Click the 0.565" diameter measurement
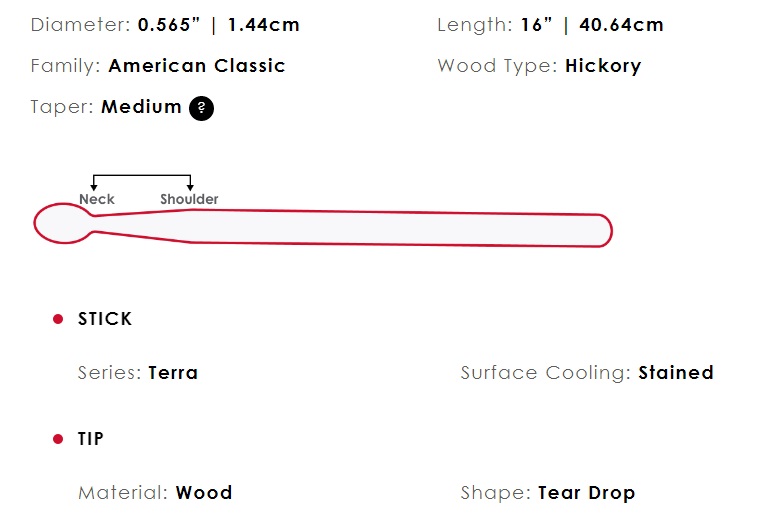The image size is (758, 523). point(169,25)
